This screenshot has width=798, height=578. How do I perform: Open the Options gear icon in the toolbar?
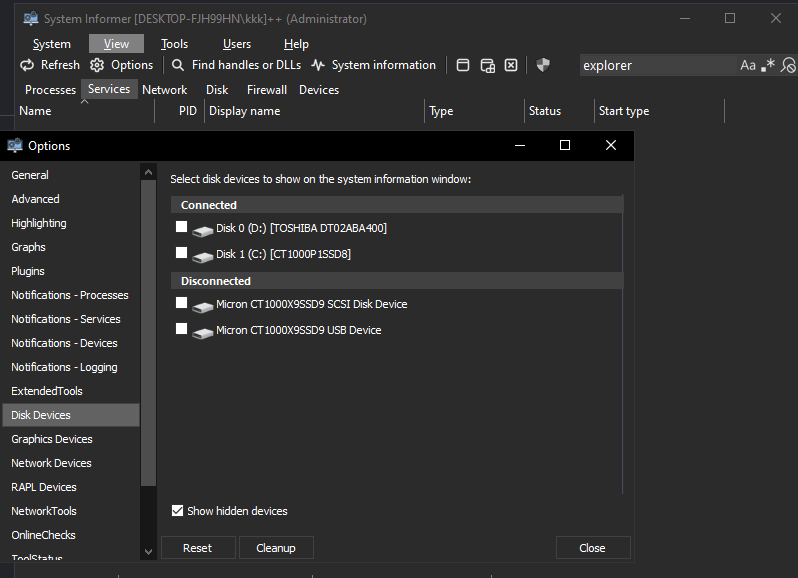(97, 65)
